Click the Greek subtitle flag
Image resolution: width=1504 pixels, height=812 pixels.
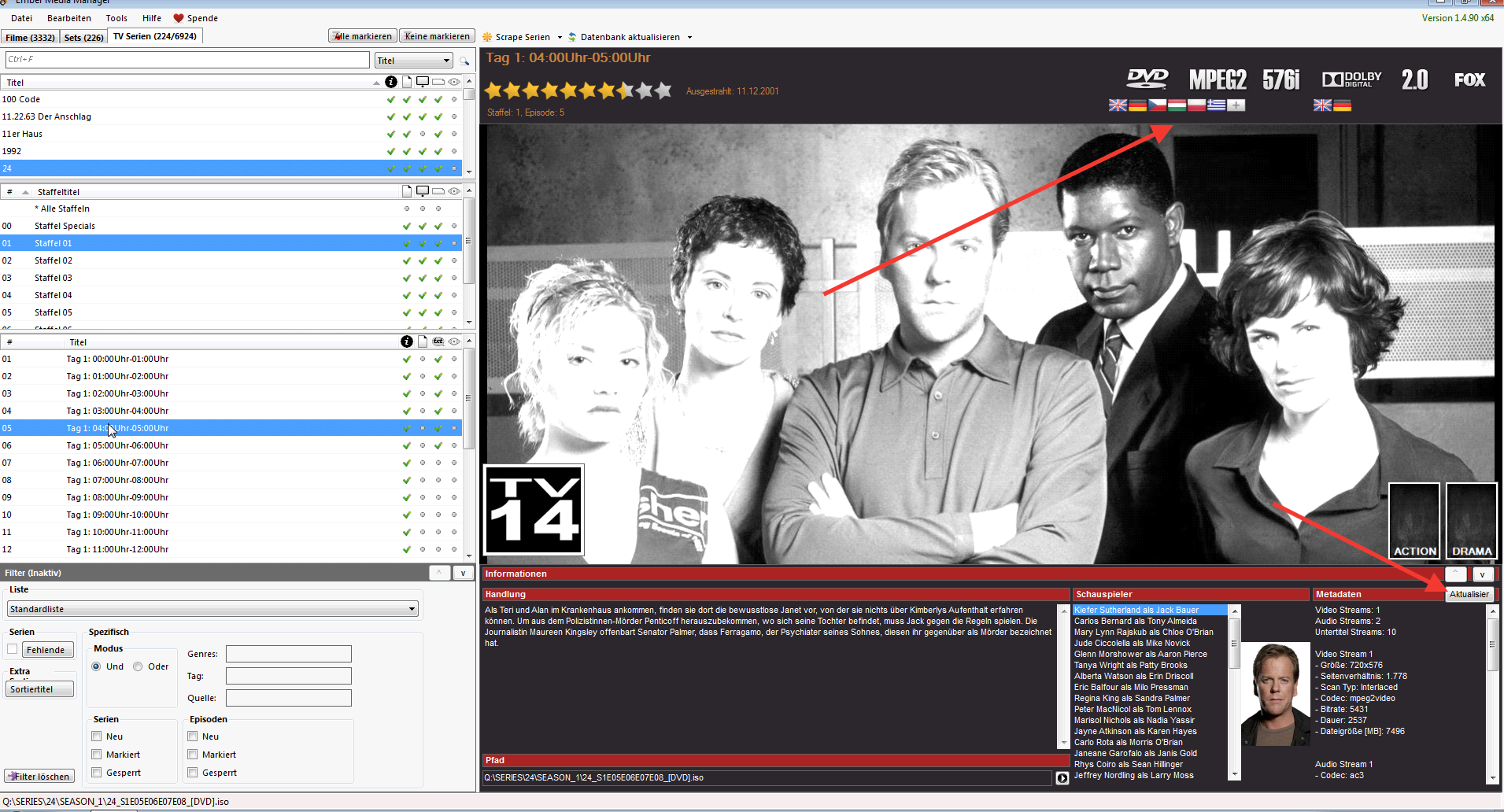tap(1216, 105)
